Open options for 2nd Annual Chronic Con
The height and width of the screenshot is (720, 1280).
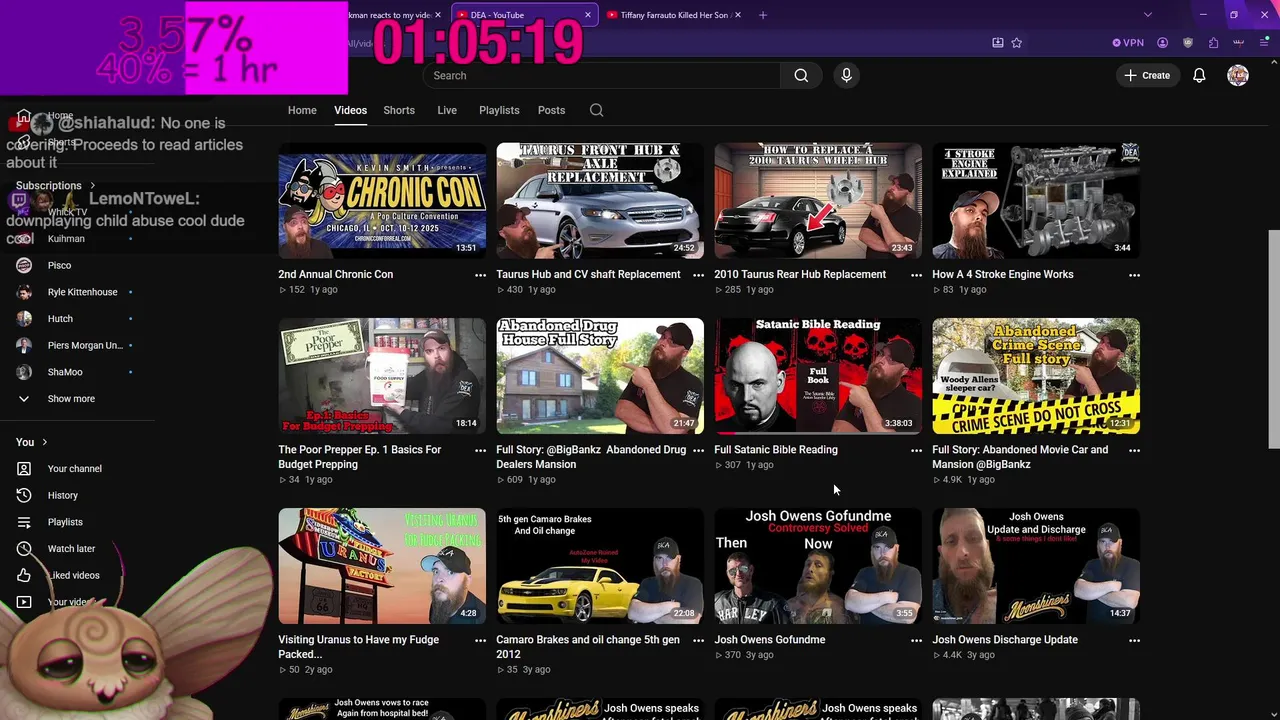(480, 275)
